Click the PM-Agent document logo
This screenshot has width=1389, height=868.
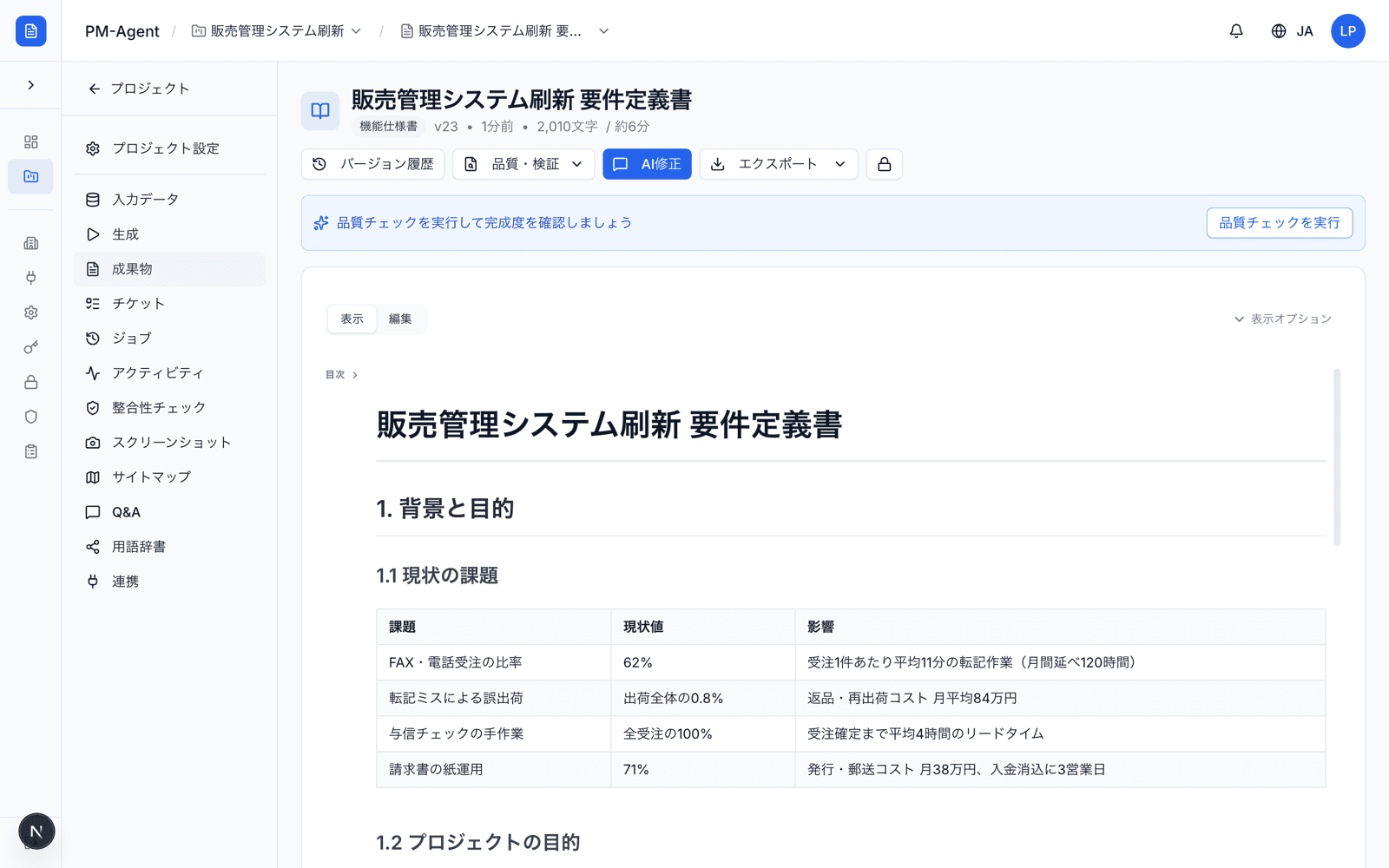31,31
